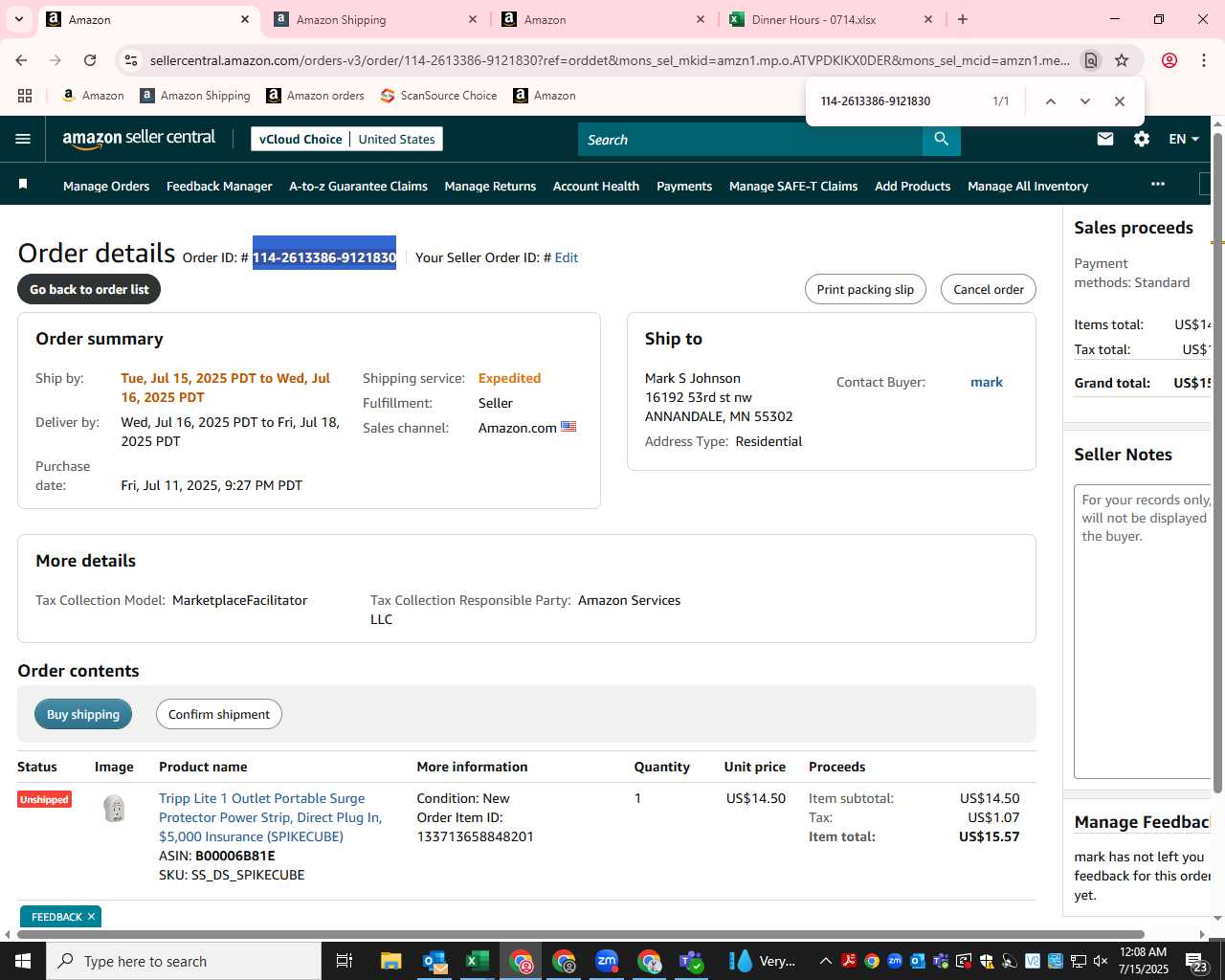This screenshot has height=980, width=1225.
Task: Bookmark this page with star icon
Action: (x=1122, y=60)
